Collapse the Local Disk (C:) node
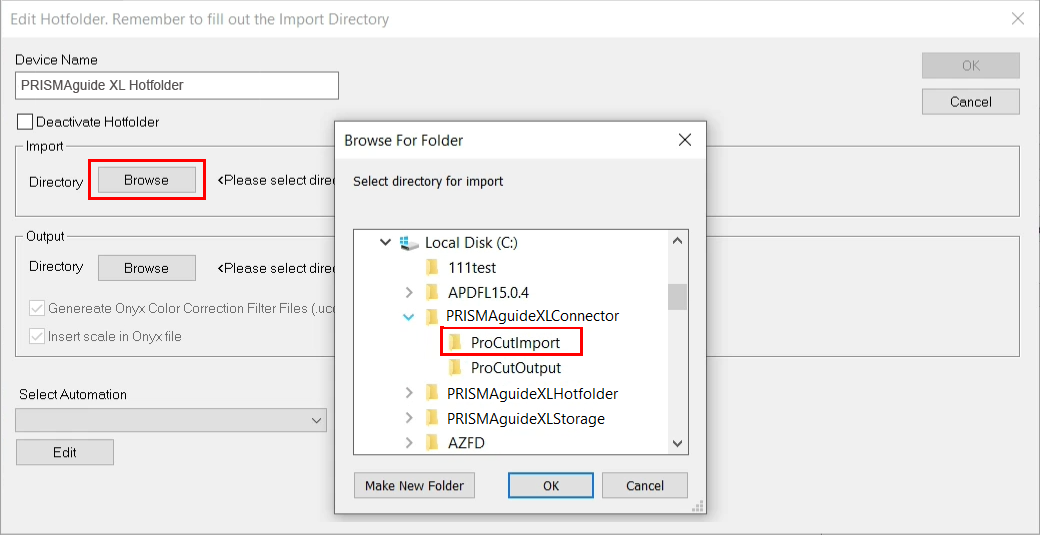Screen dimensions: 1040x535 (385, 242)
